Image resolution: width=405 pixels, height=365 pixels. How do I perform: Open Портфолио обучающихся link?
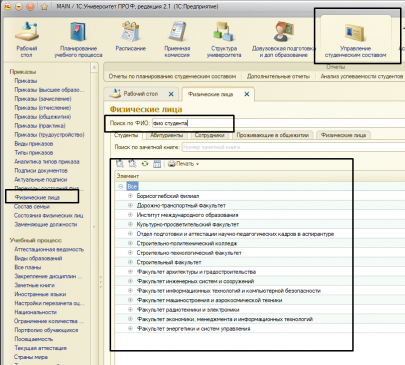tap(46, 330)
